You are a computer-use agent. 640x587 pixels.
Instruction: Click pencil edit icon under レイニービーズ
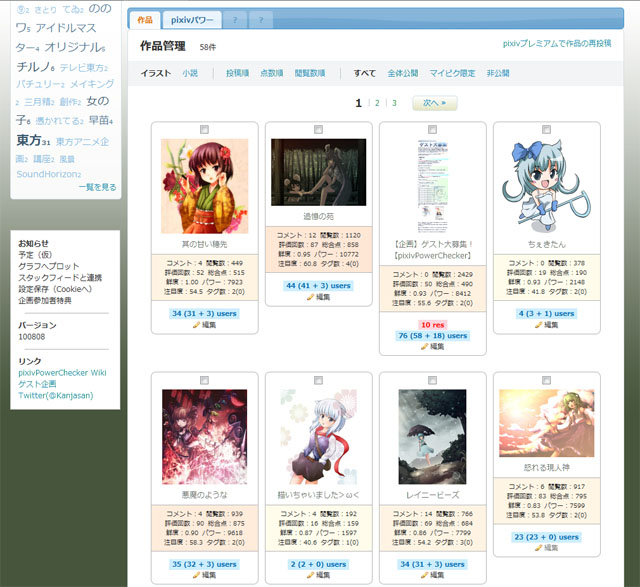coord(424,575)
